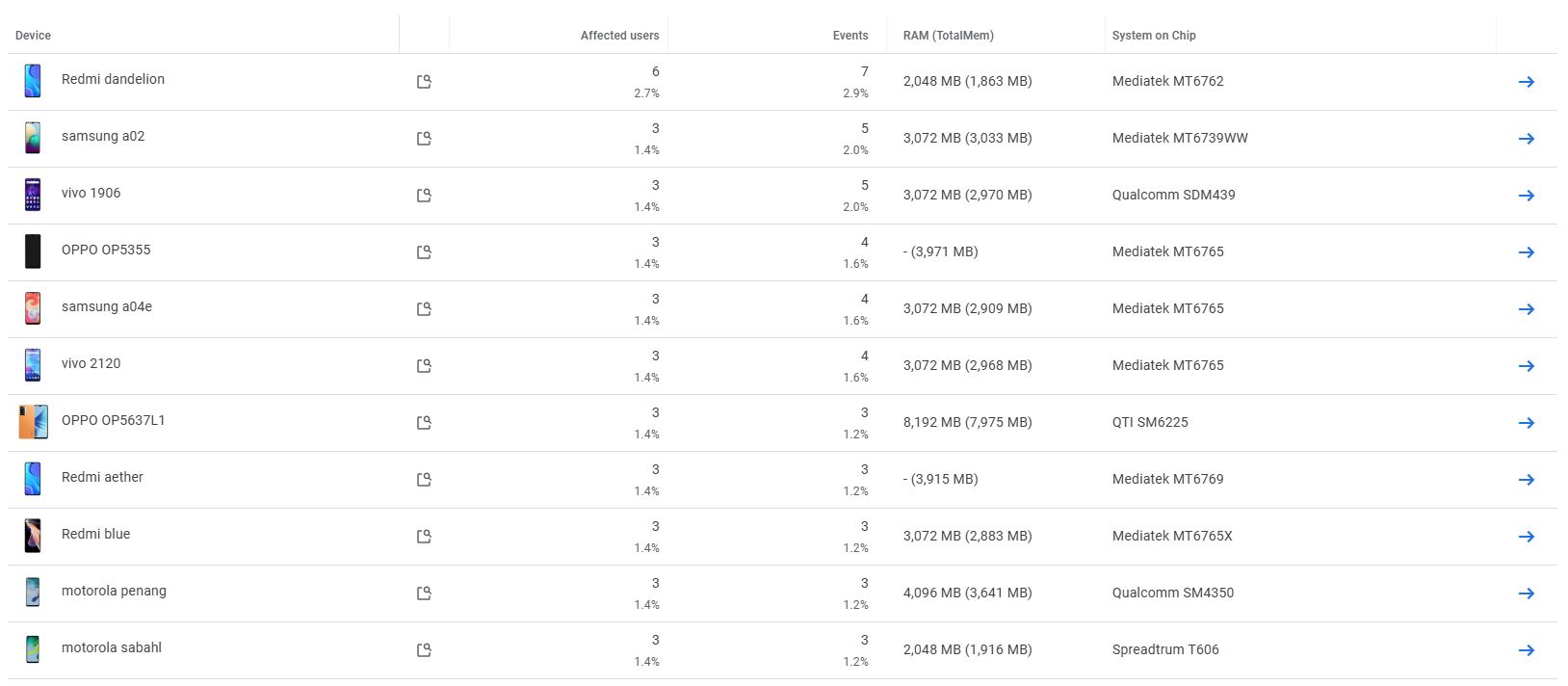Select the vivo 2120 device name
1568x686 pixels.
pyautogui.click(x=91, y=363)
